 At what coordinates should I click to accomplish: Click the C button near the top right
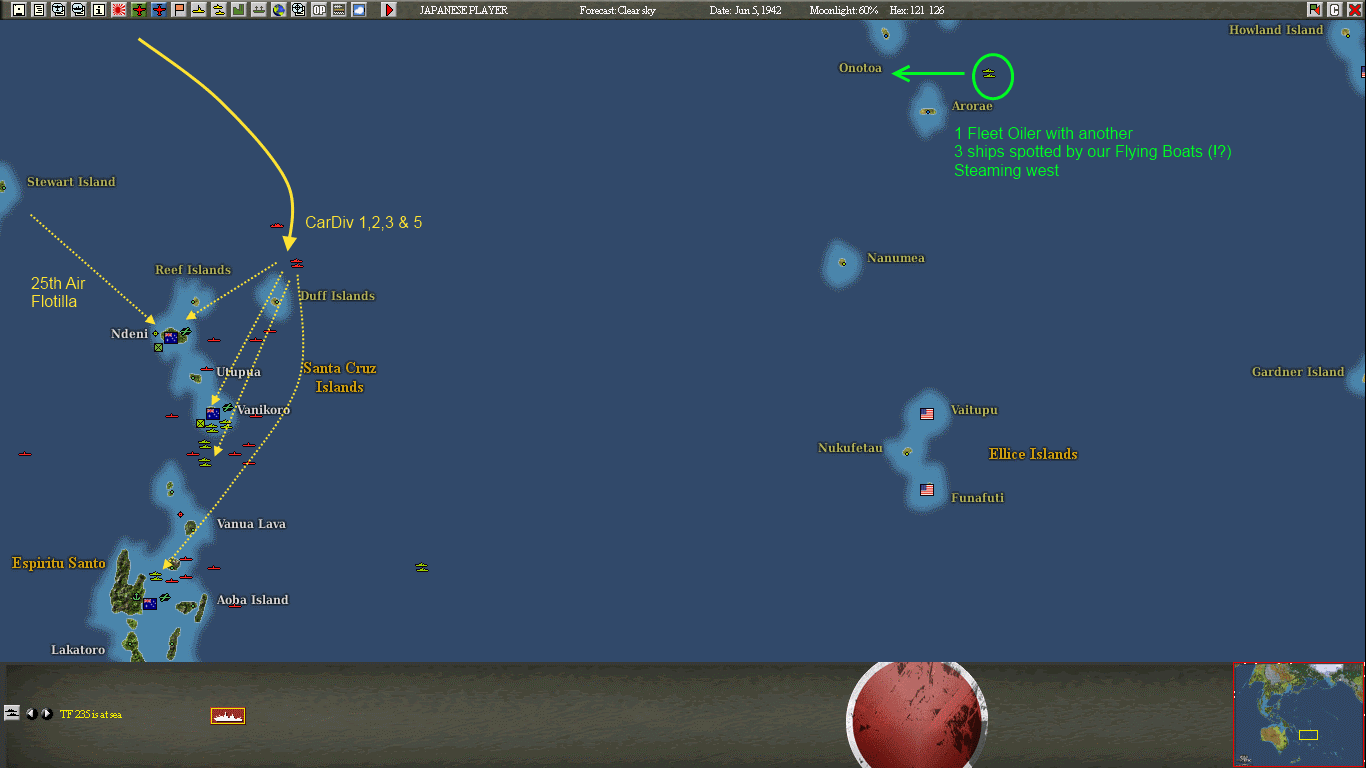point(1334,9)
